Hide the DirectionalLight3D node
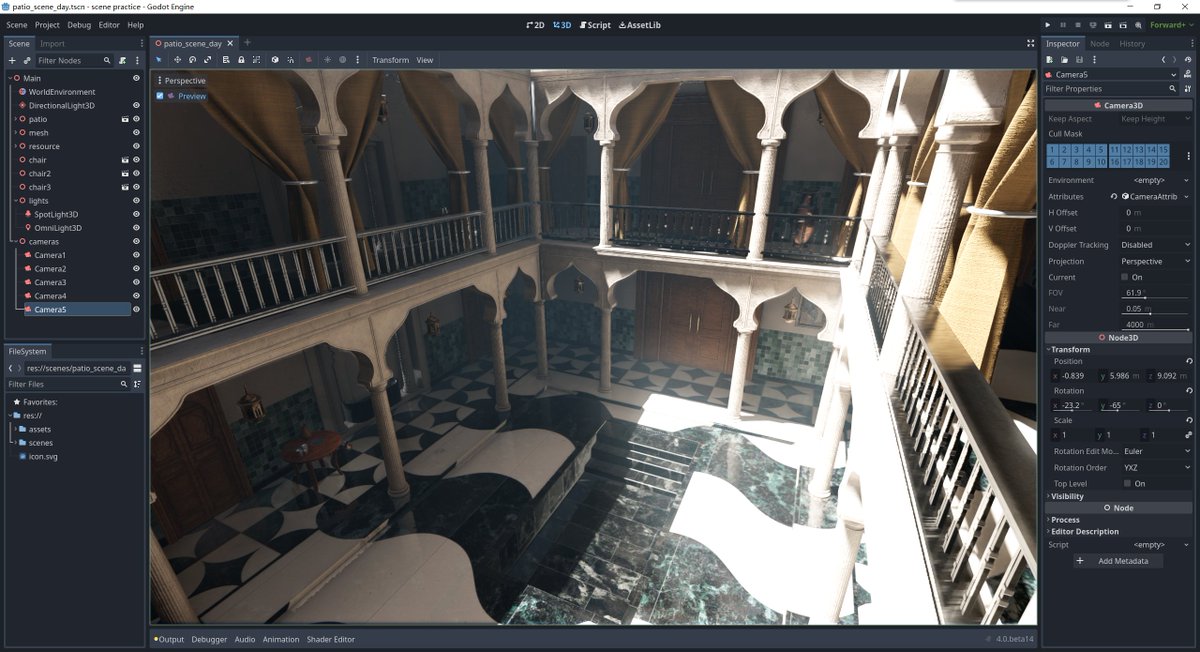 coord(136,105)
